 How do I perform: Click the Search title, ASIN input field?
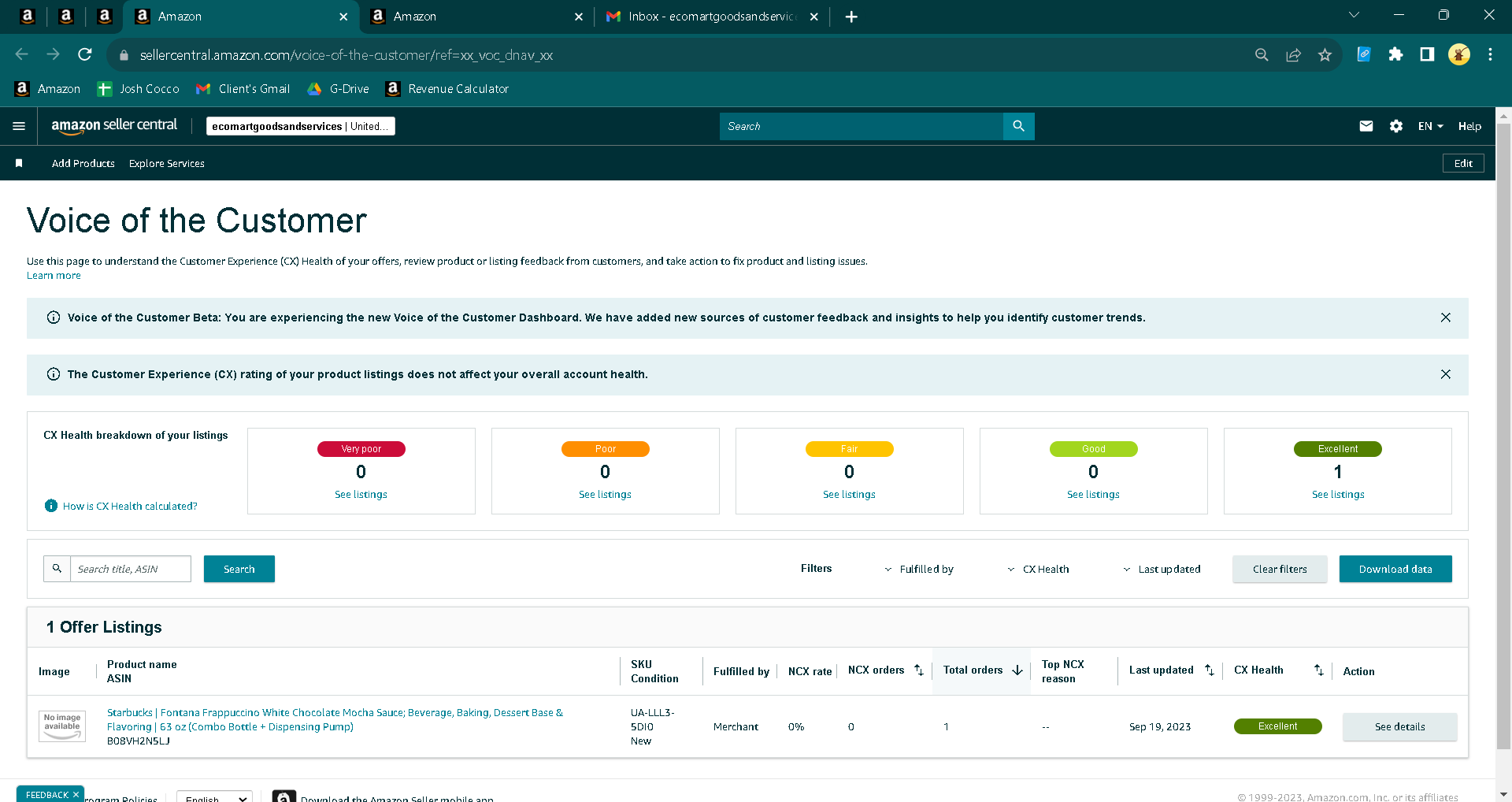[131, 569]
